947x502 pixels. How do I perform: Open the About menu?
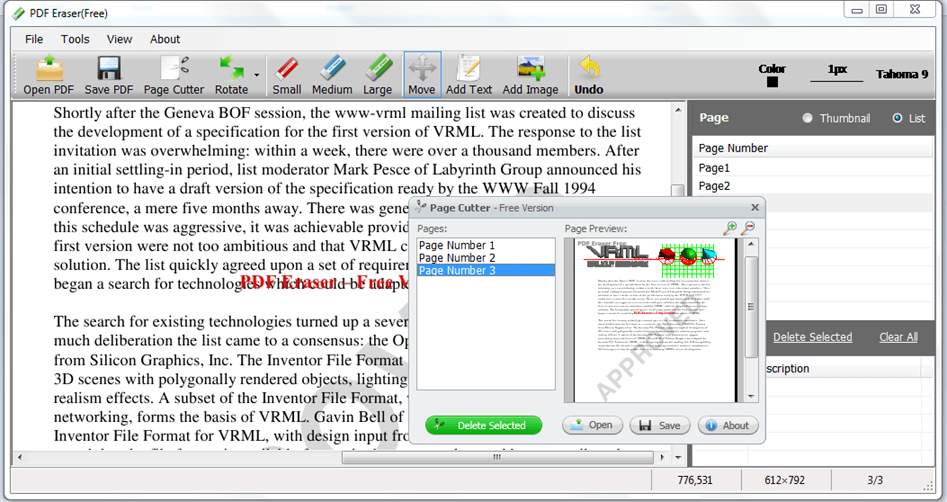pyautogui.click(x=165, y=39)
